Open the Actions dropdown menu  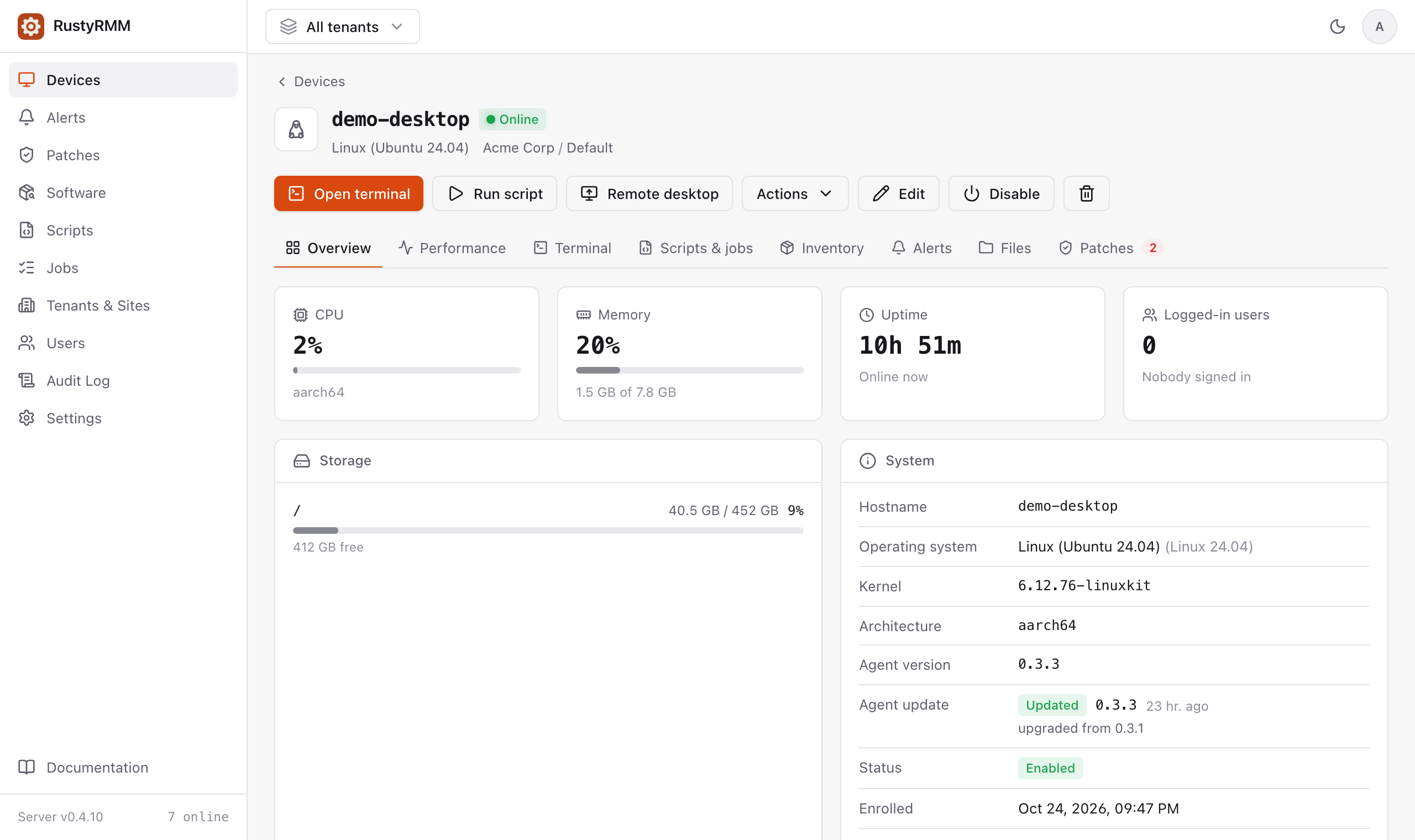pos(795,193)
